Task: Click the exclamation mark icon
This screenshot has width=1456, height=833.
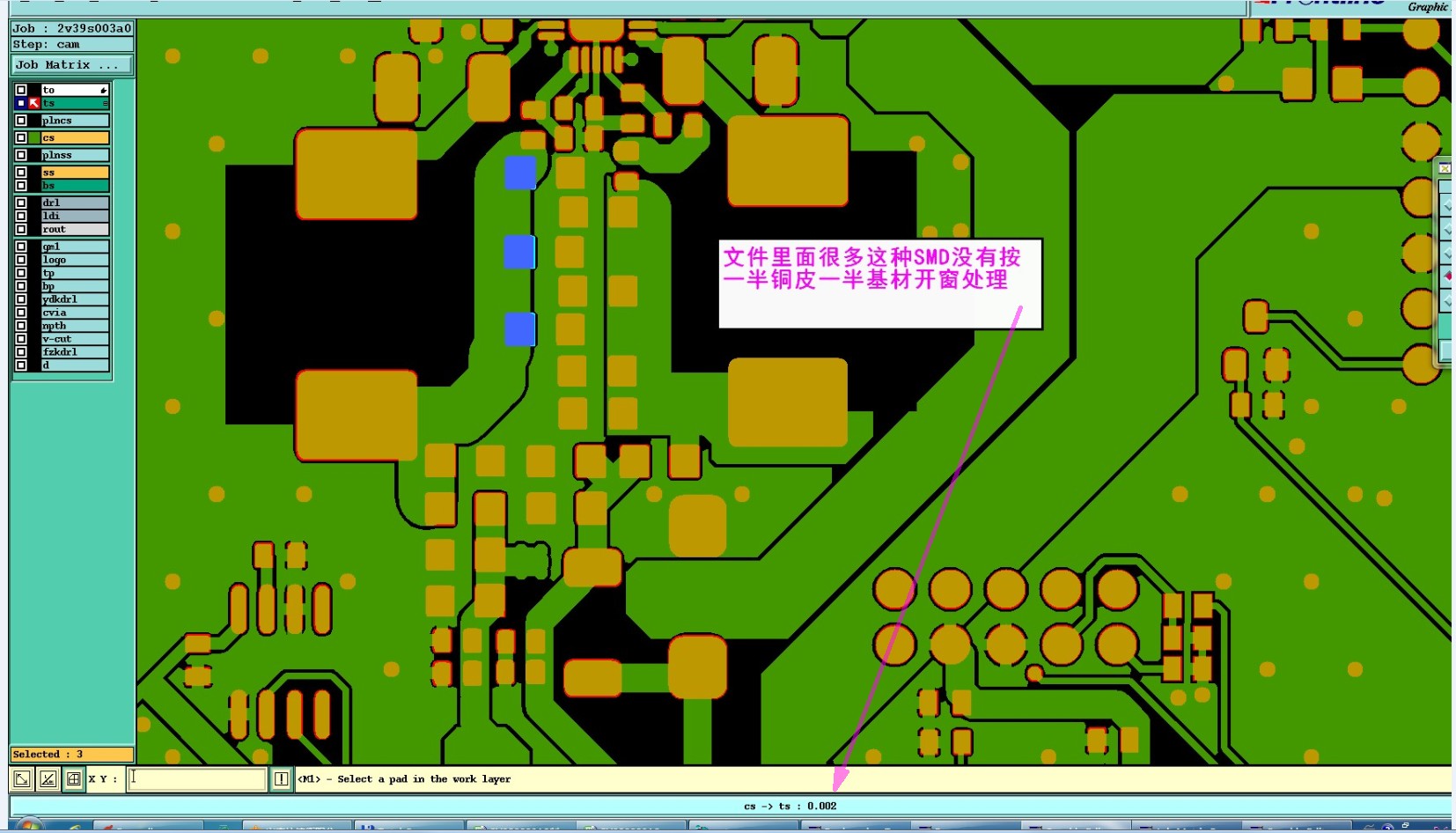Action: (x=281, y=779)
